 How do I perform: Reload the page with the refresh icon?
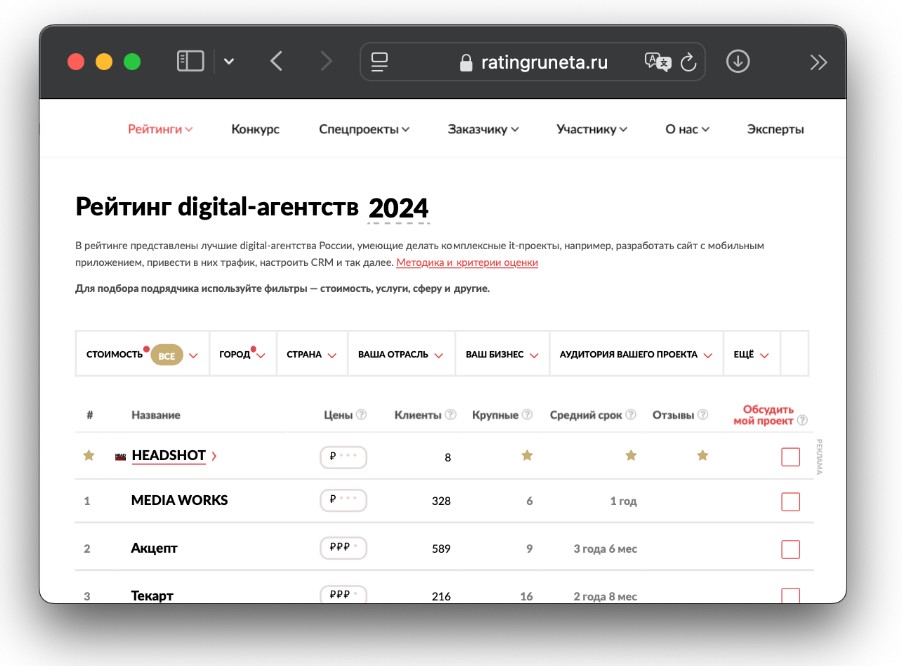[688, 62]
